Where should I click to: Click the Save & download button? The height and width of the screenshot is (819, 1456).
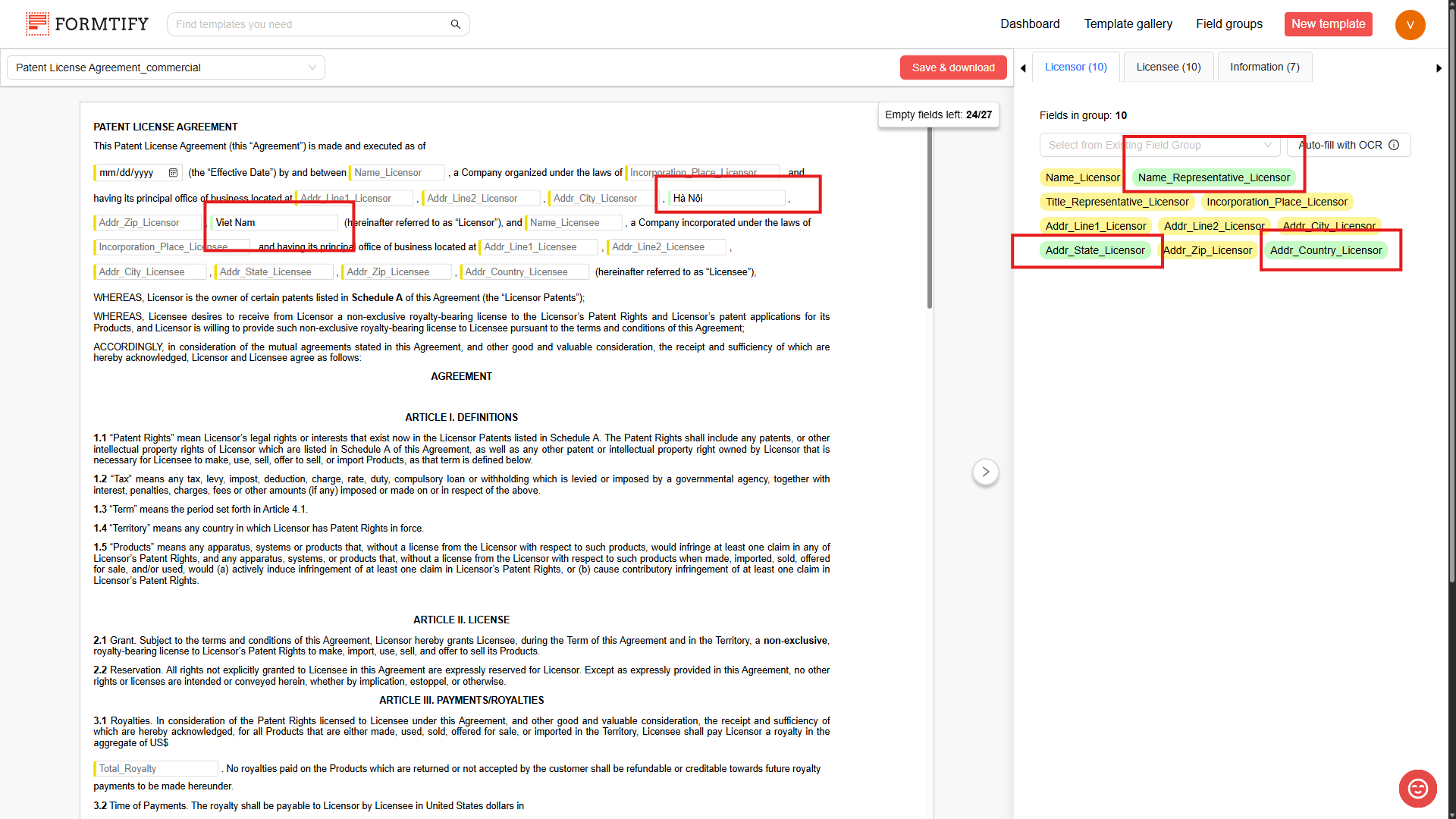click(953, 67)
